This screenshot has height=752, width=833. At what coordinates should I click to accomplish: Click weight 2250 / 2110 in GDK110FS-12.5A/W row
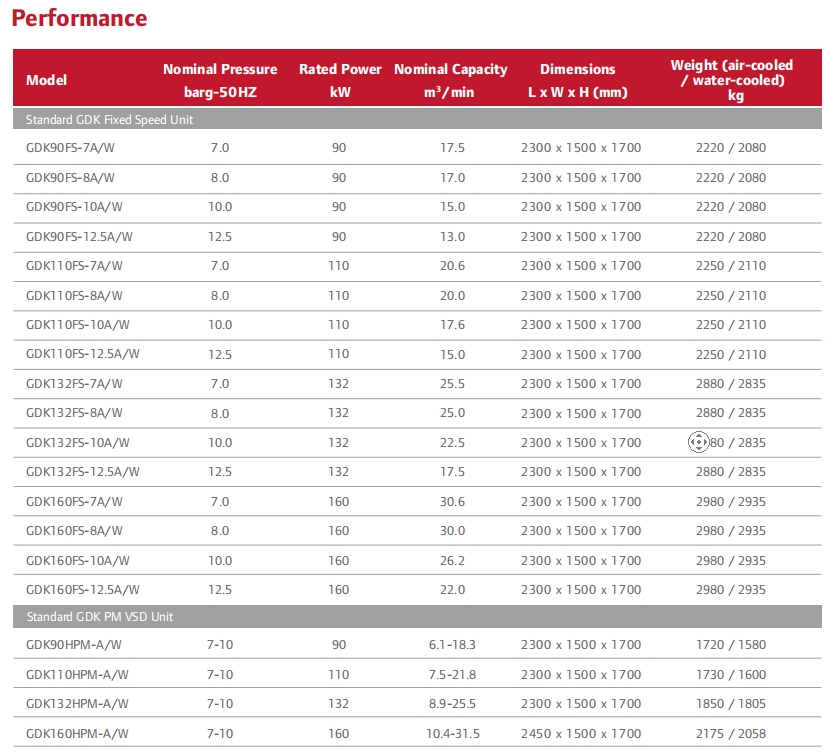(731, 354)
